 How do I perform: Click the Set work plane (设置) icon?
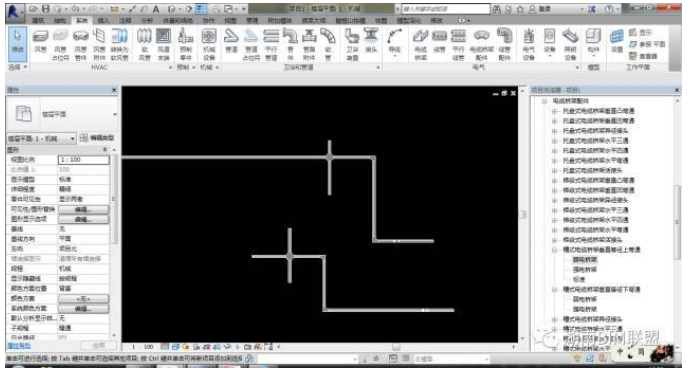(617, 41)
